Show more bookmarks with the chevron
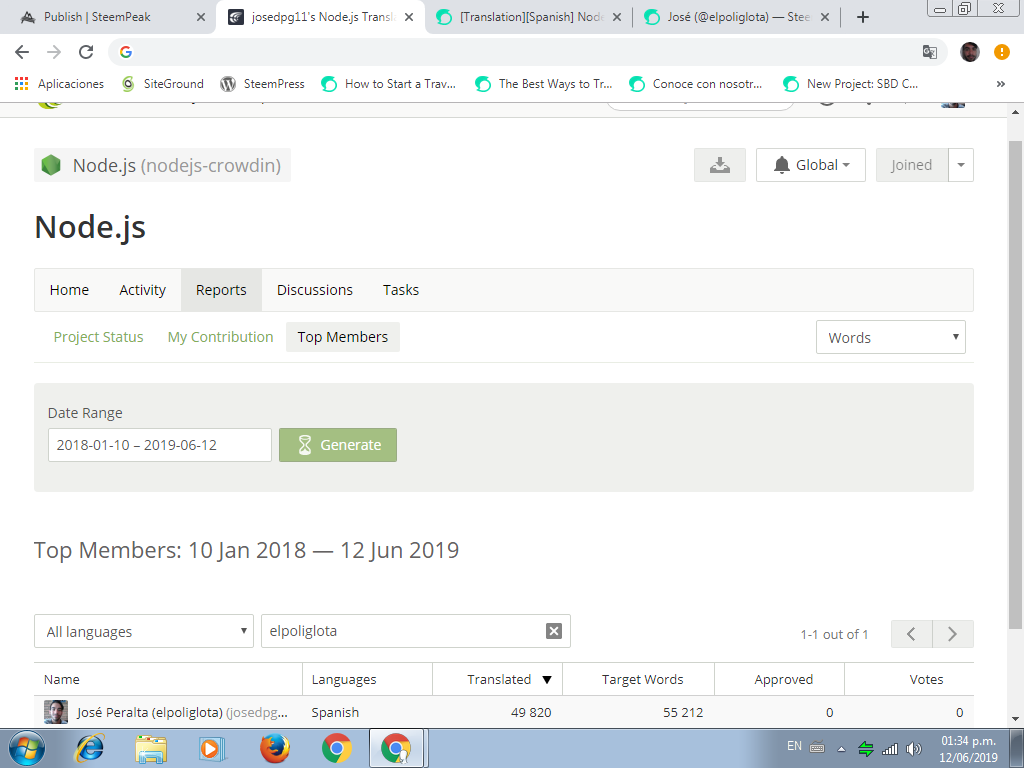Image resolution: width=1024 pixels, height=768 pixels. (x=1000, y=84)
